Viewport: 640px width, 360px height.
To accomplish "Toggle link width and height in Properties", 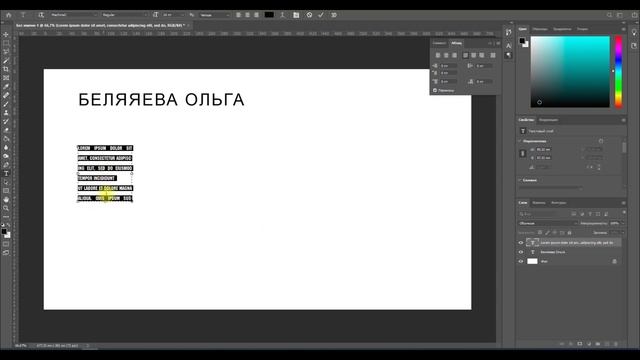I will 523,153.
